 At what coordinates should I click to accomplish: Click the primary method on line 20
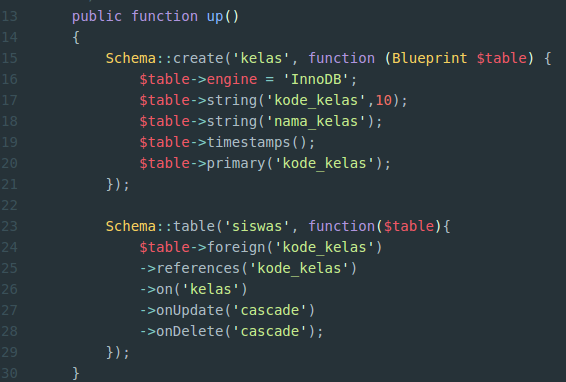(x=236, y=163)
